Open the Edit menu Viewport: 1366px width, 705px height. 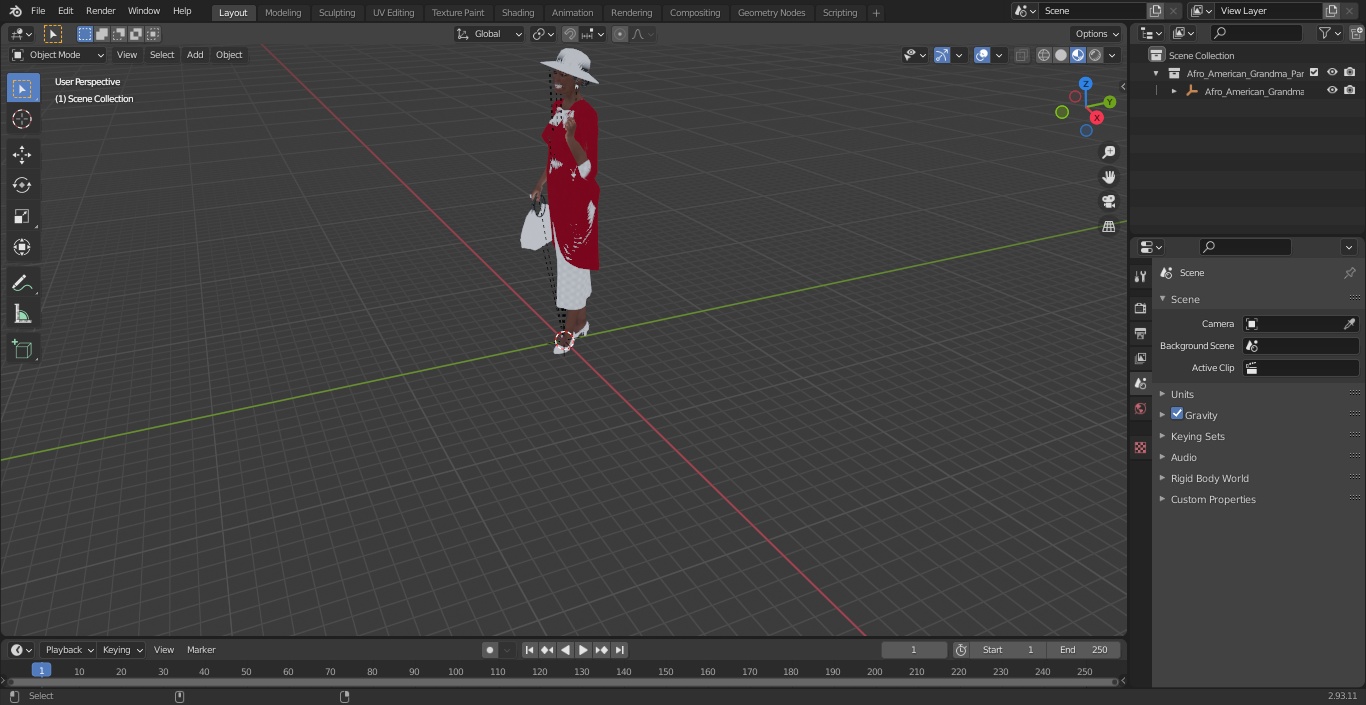(x=65, y=11)
